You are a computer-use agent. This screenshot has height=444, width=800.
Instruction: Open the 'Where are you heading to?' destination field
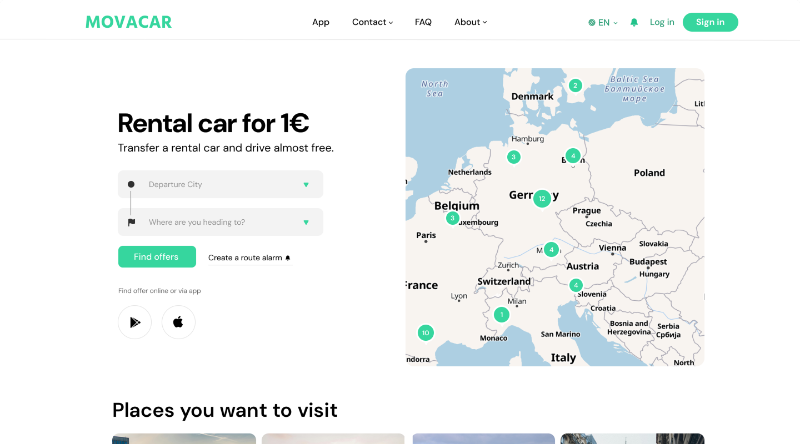point(220,222)
